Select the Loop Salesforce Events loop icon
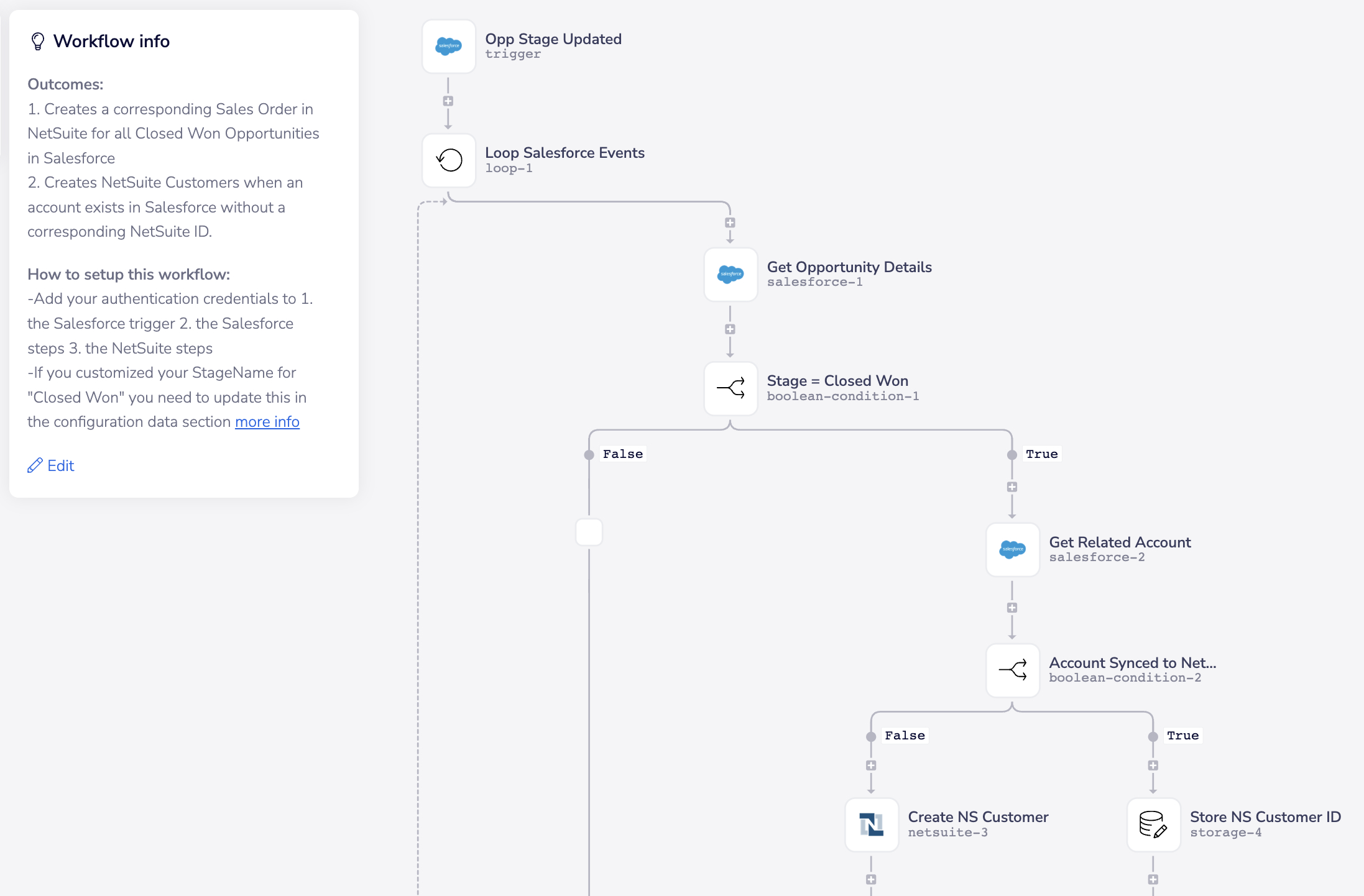 (x=448, y=160)
